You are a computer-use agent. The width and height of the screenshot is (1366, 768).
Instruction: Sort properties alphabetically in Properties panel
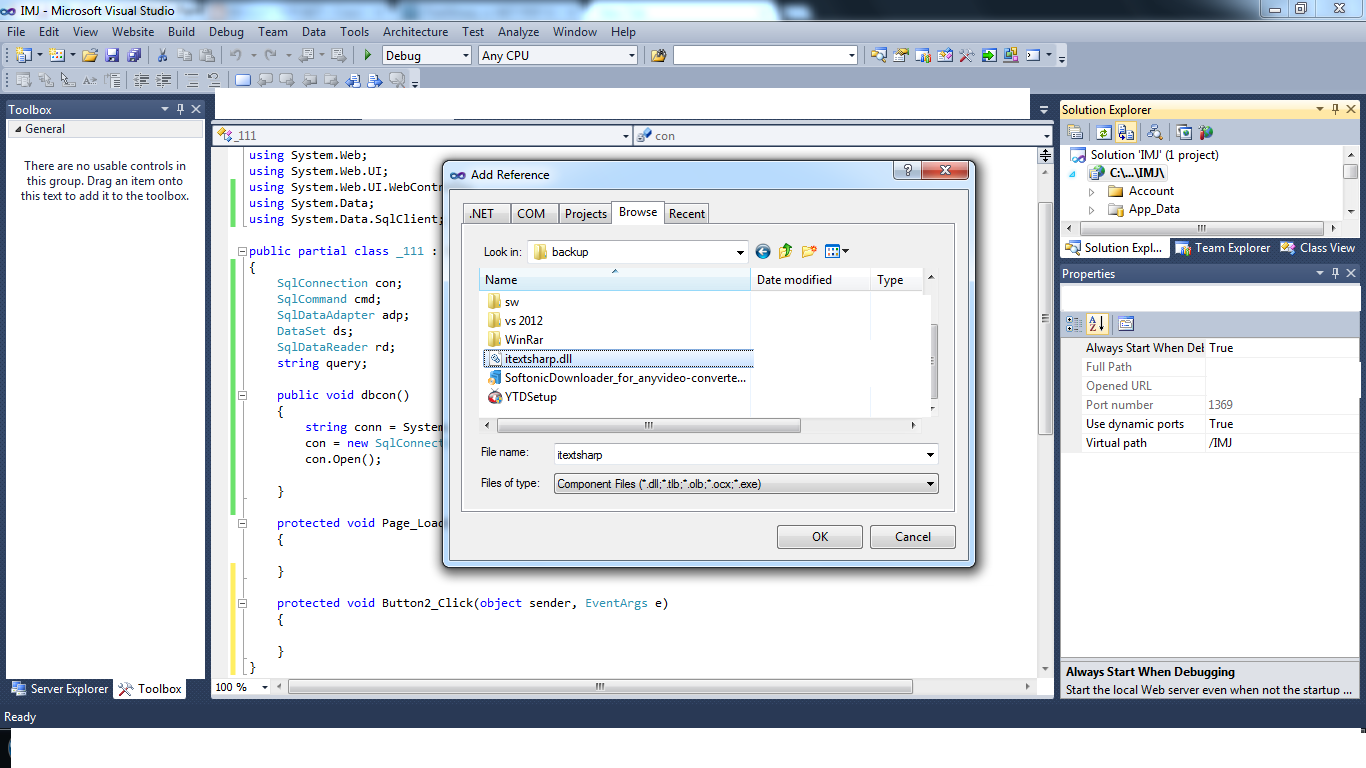click(x=1097, y=324)
